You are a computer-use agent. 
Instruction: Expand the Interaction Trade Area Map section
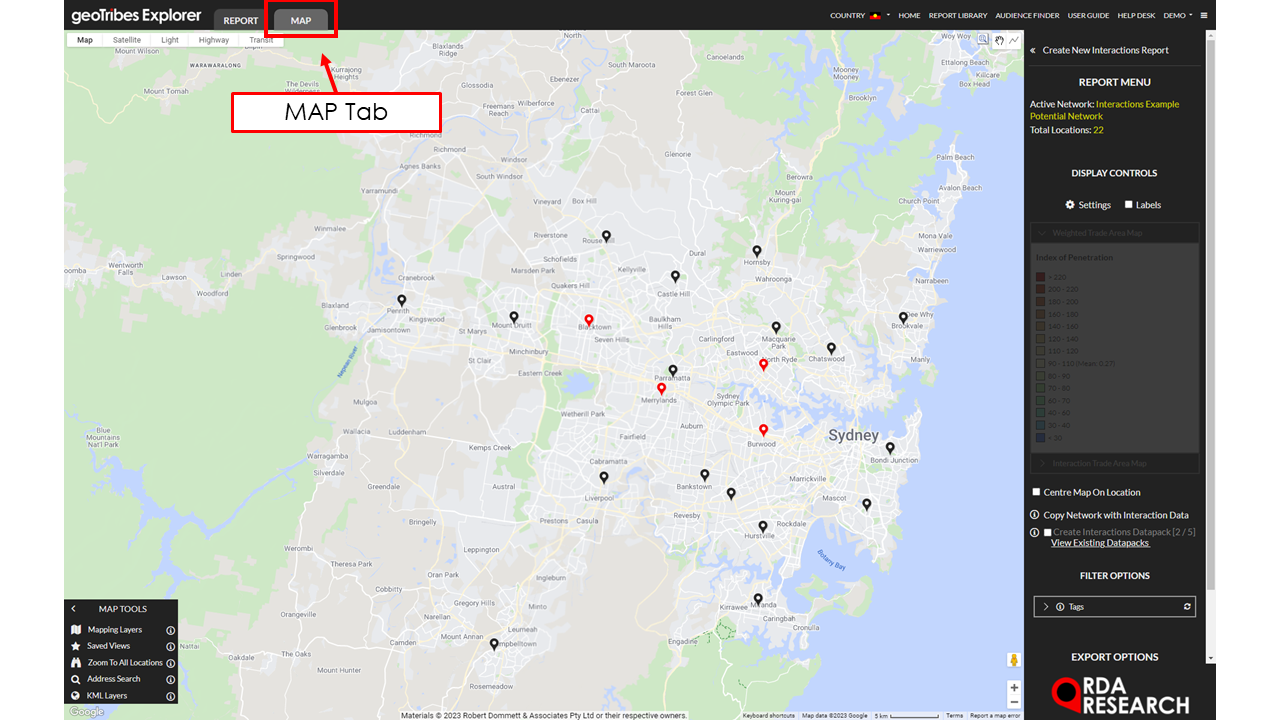pos(1114,464)
